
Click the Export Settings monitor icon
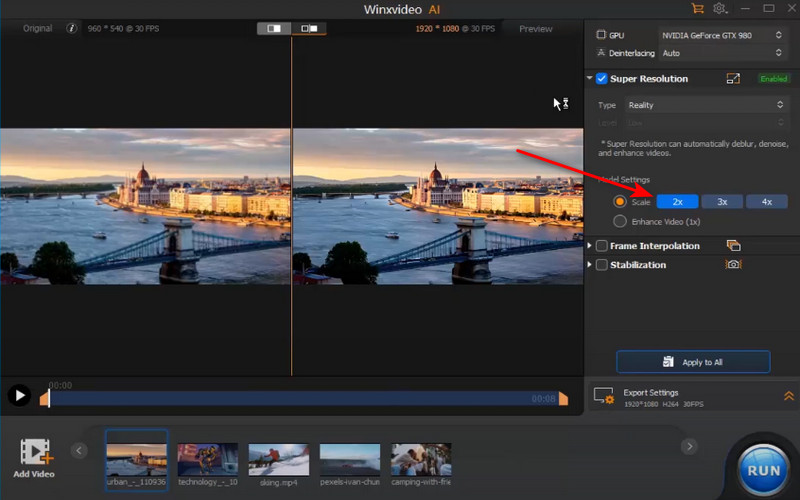tap(604, 396)
